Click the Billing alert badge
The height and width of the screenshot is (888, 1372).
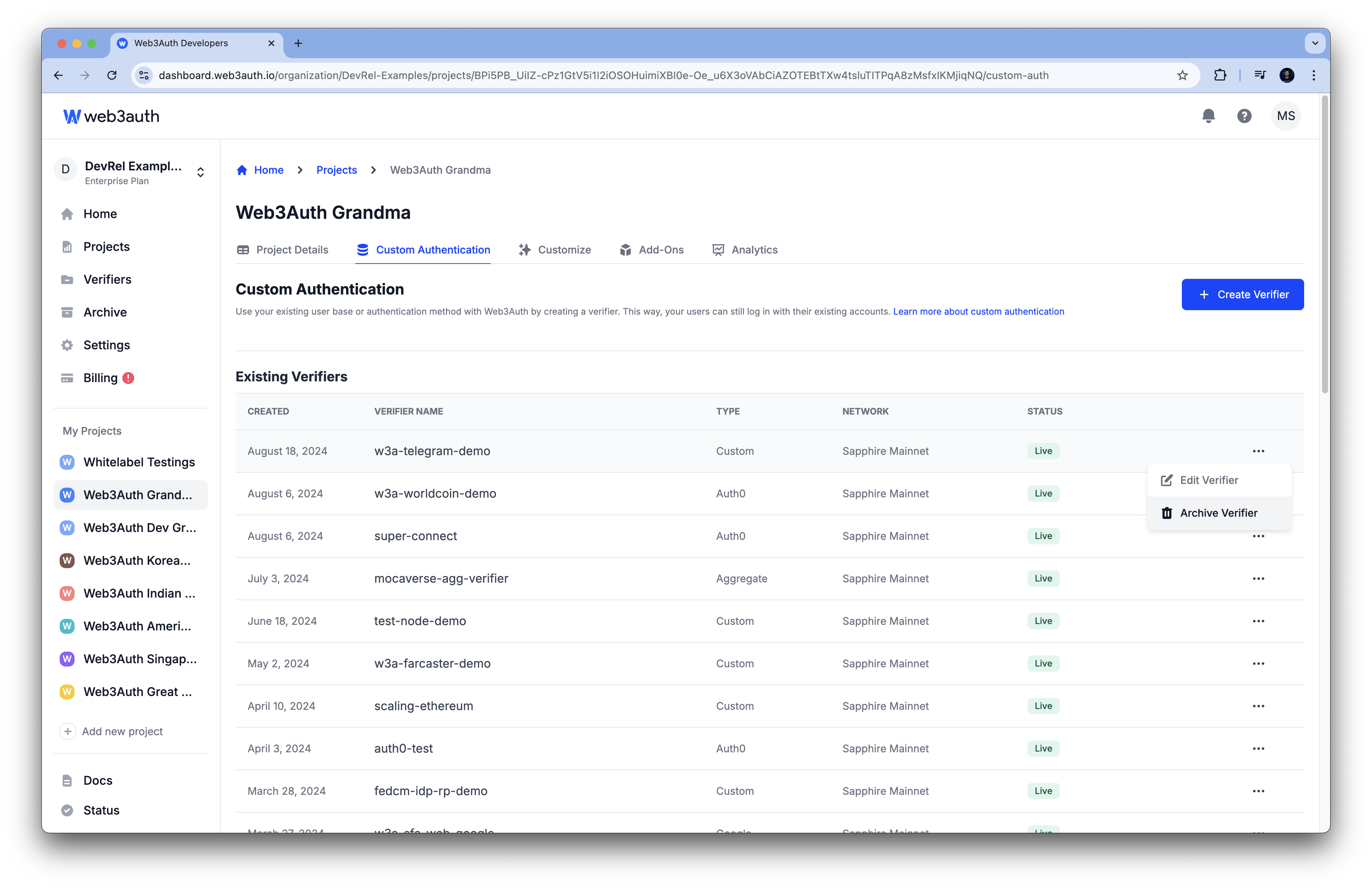tap(129, 378)
